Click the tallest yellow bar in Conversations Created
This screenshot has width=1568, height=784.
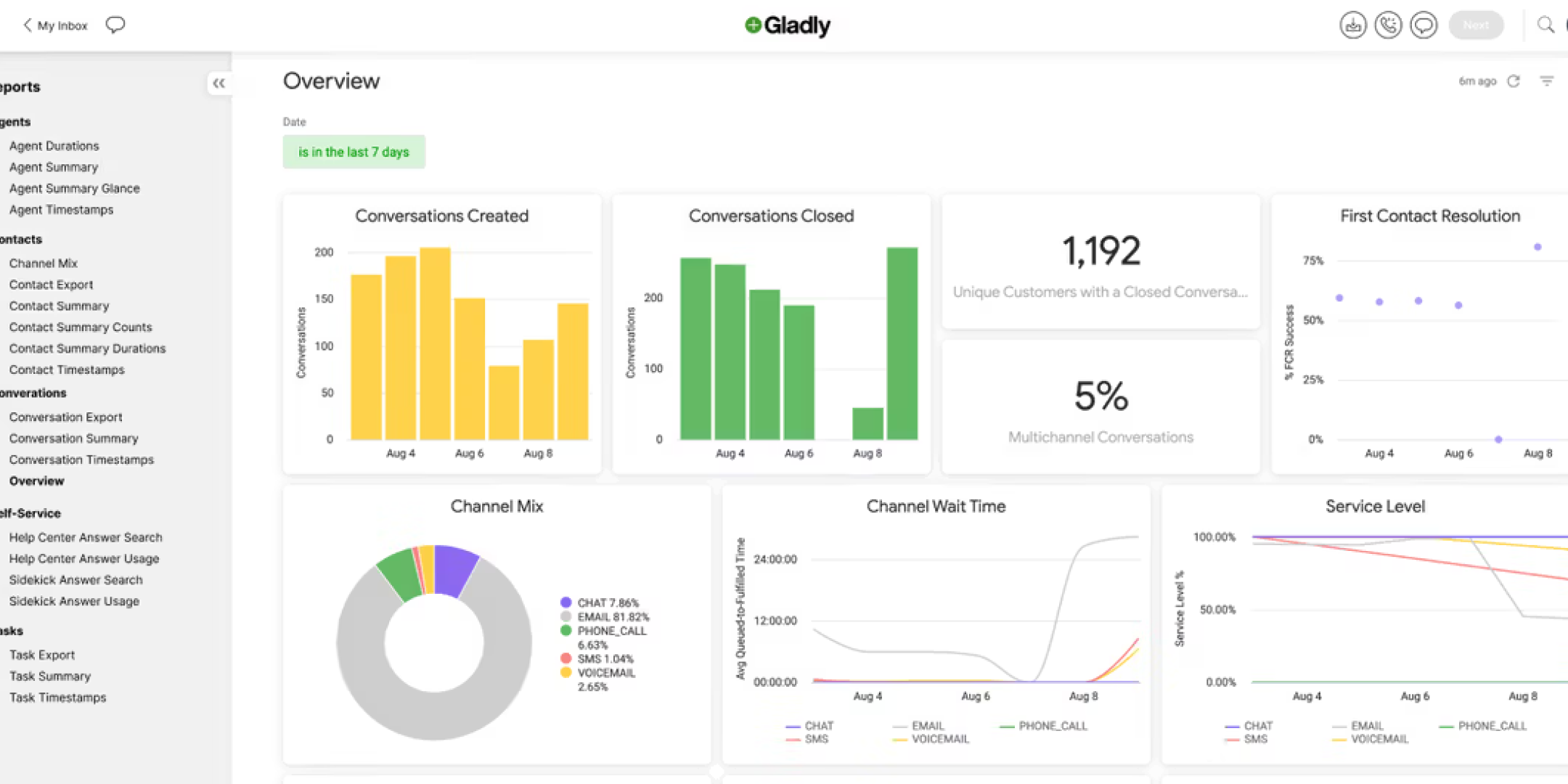435,343
